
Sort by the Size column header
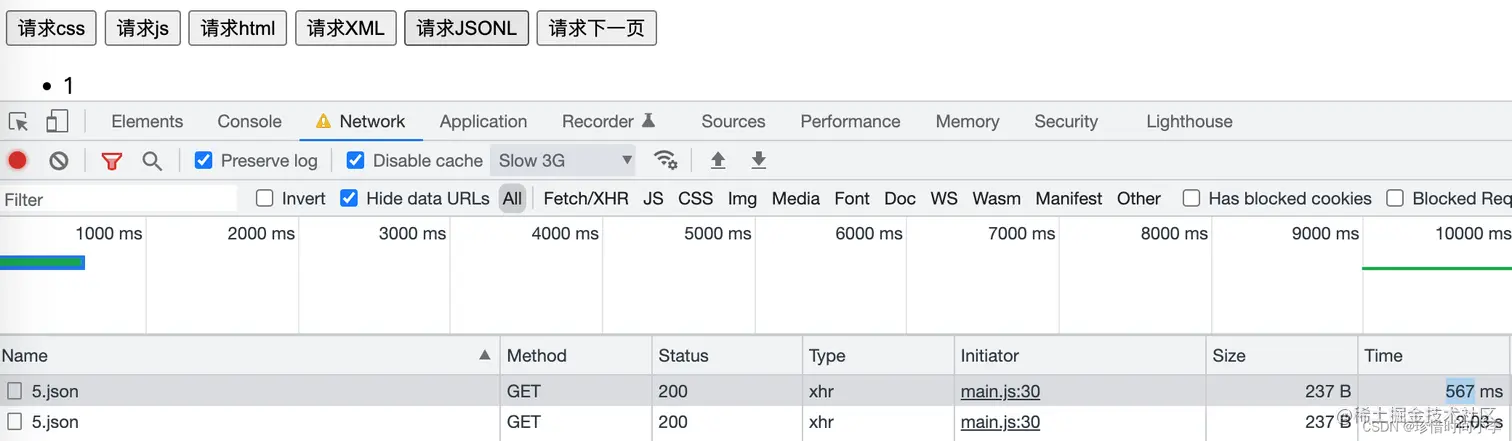(1282, 355)
